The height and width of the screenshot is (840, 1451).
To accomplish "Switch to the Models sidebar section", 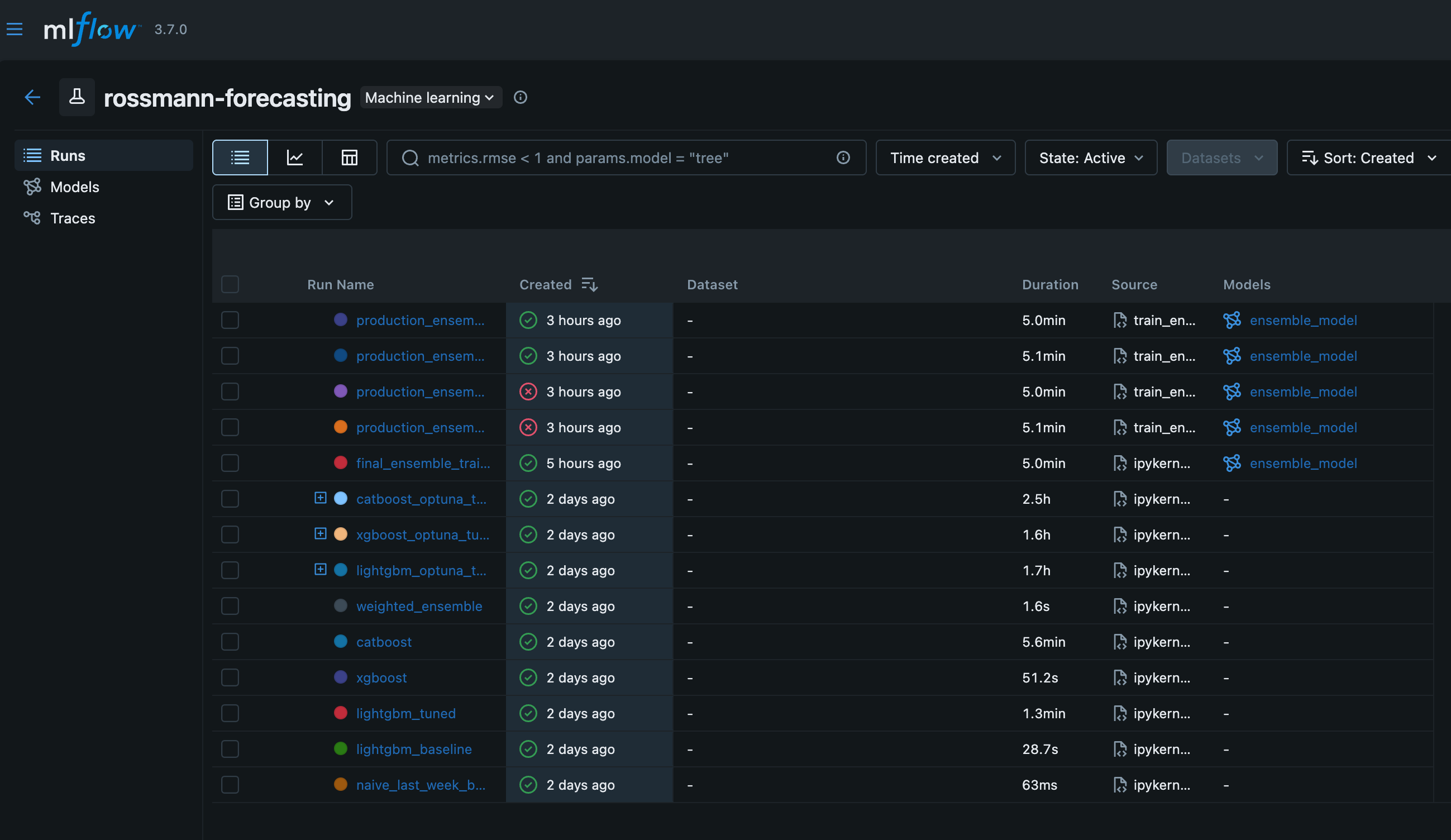I will [x=75, y=187].
